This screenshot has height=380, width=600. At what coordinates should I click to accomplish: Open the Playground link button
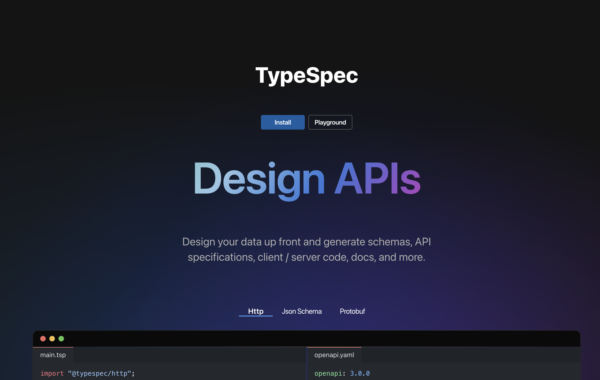click(x=330, y=122)
